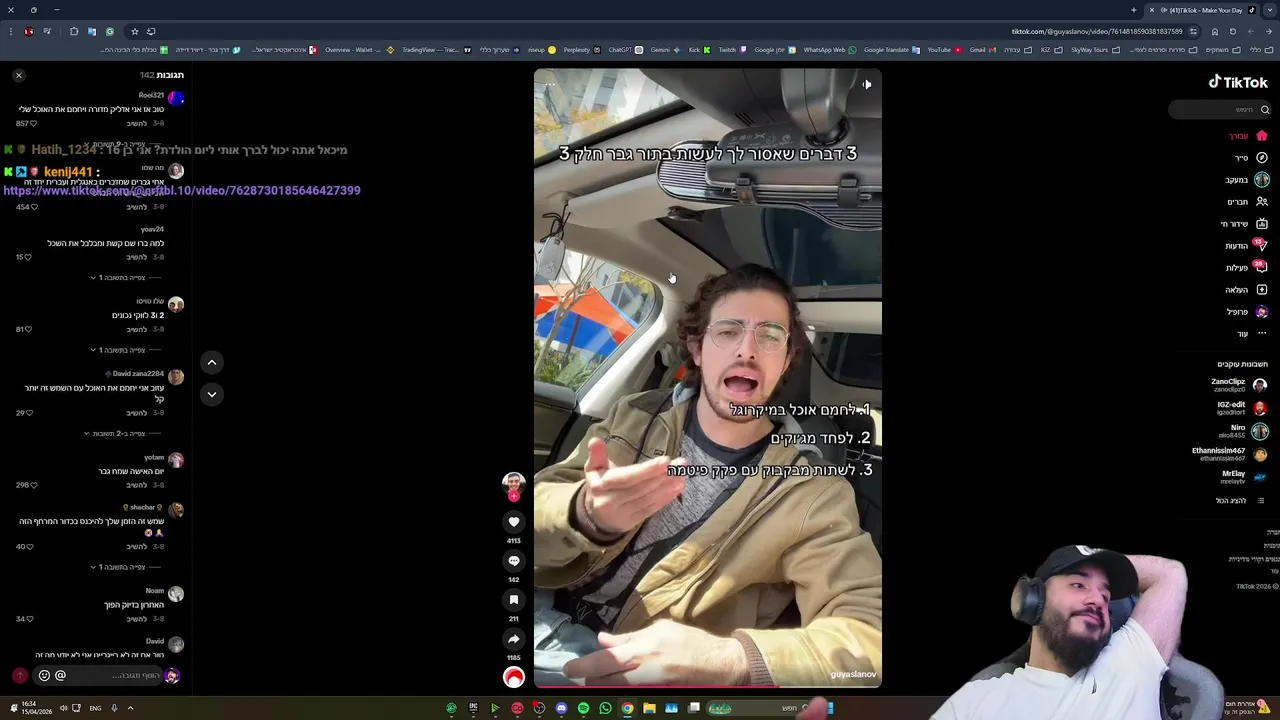Open the Profile item in sidebar
The width and height of the screenshot is (1280, 720).
tap(1247, 312)
